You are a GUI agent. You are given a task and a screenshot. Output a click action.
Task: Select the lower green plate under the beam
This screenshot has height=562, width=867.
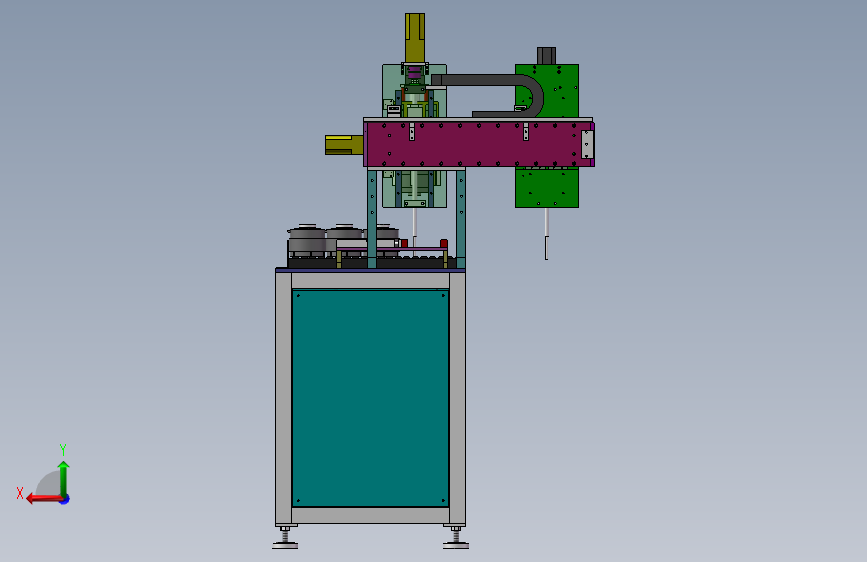tap(547, 188)
